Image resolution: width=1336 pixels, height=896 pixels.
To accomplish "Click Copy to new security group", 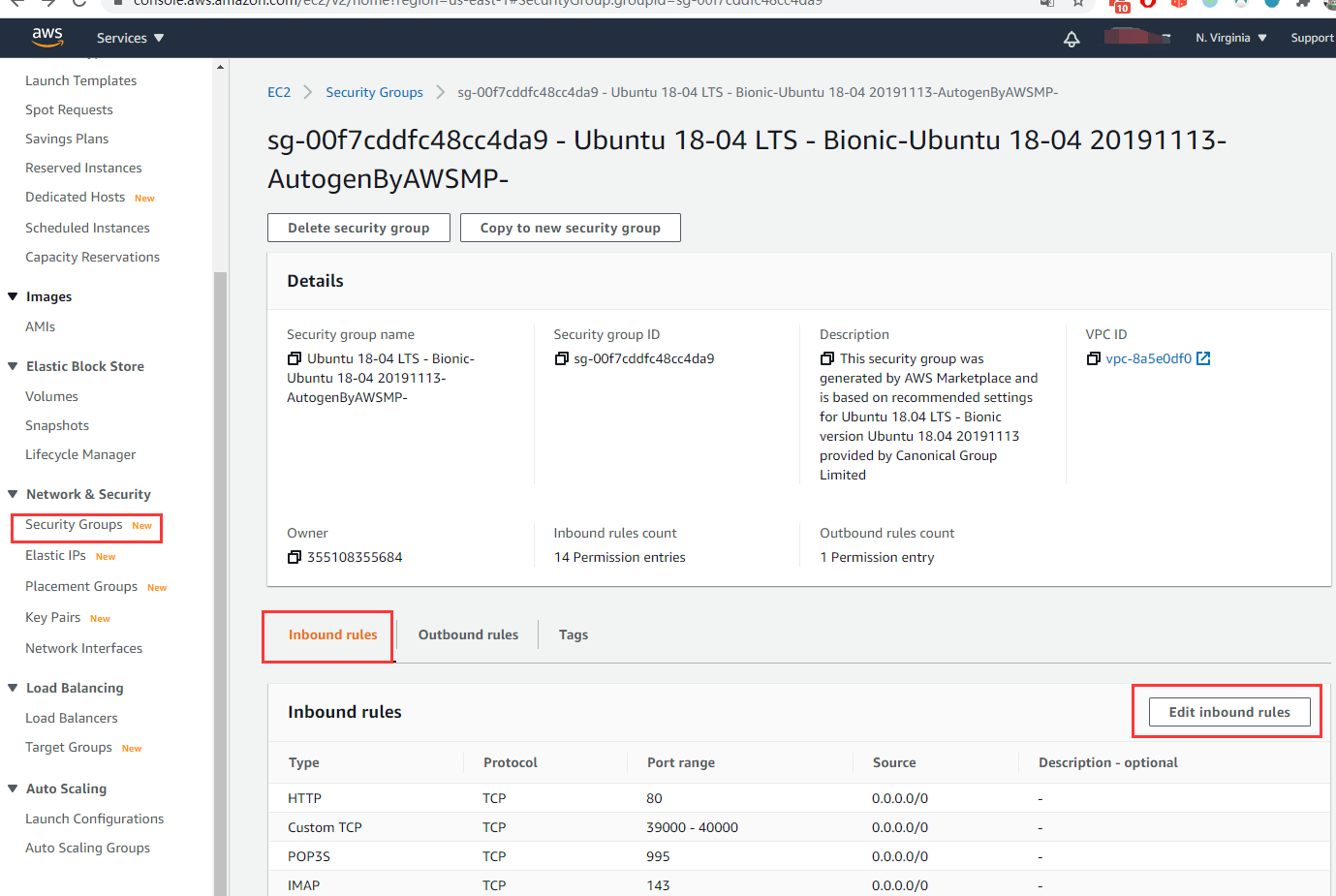I will 570,228.
